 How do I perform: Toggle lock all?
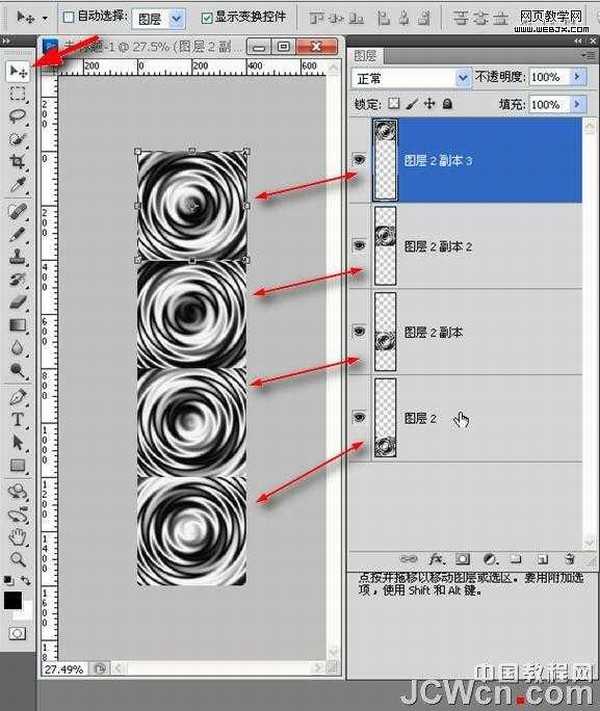(447, 104)
